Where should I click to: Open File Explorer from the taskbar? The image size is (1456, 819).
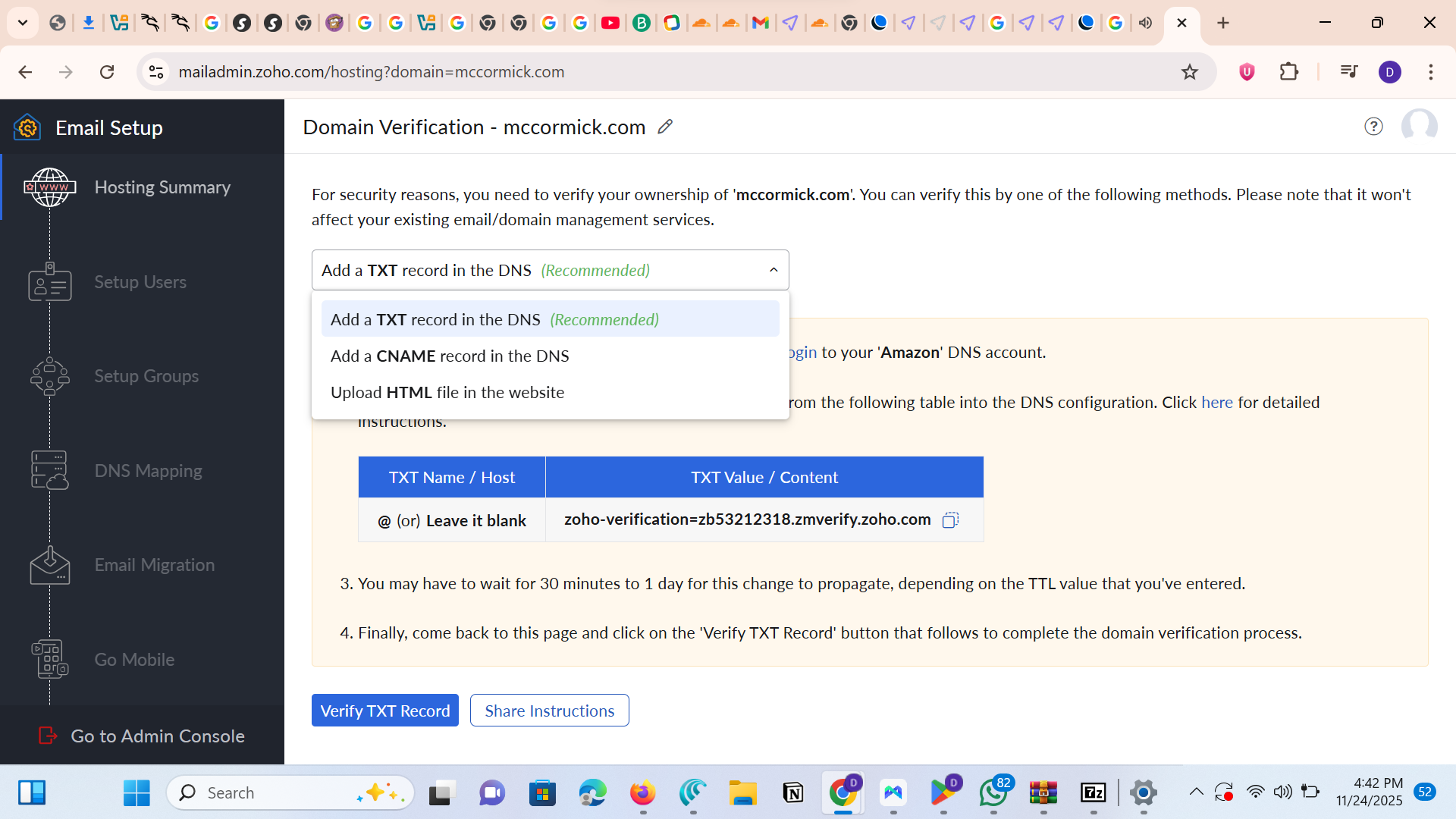pyautogui.click(x=743, y=793)
